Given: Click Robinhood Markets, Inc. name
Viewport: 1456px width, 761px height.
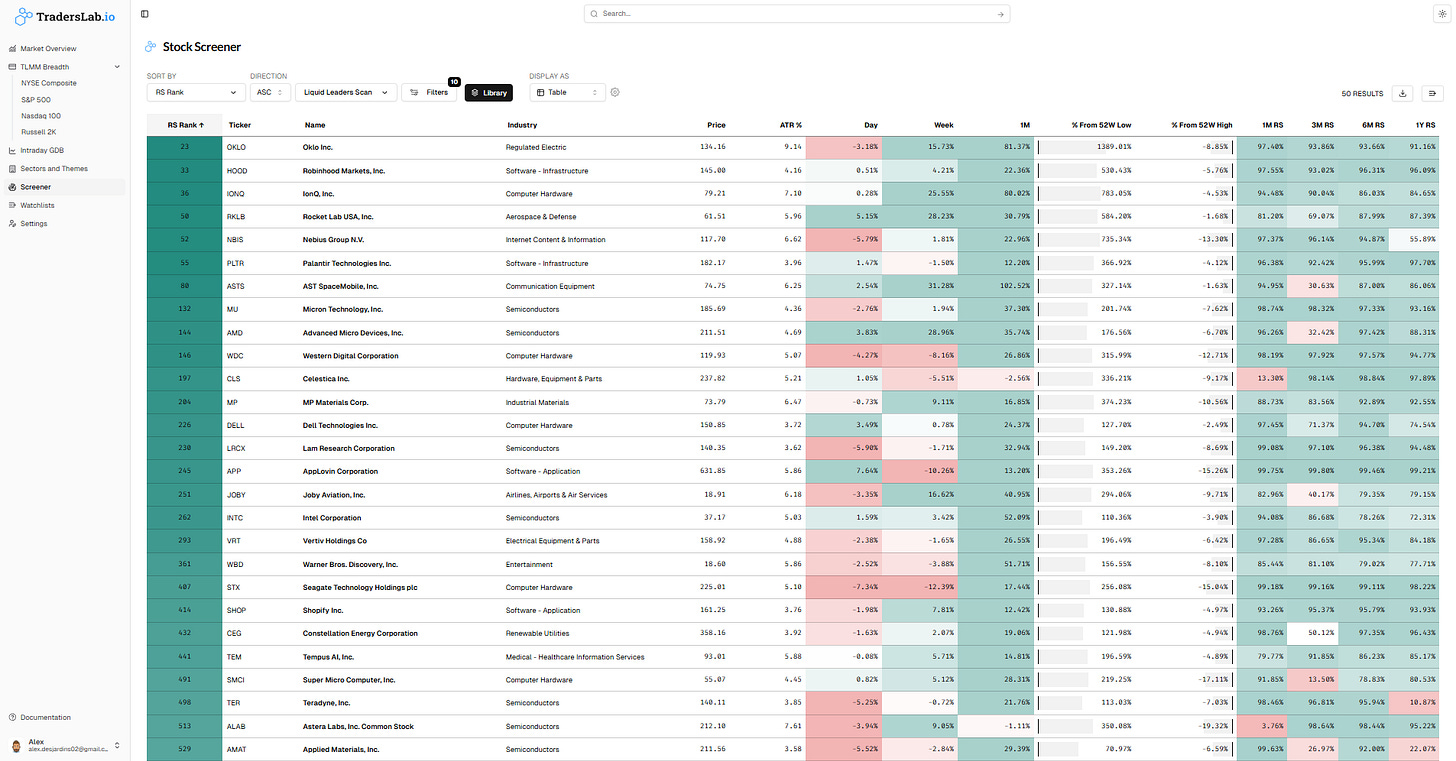Looking at the screenshot, I should pos(344,171).
